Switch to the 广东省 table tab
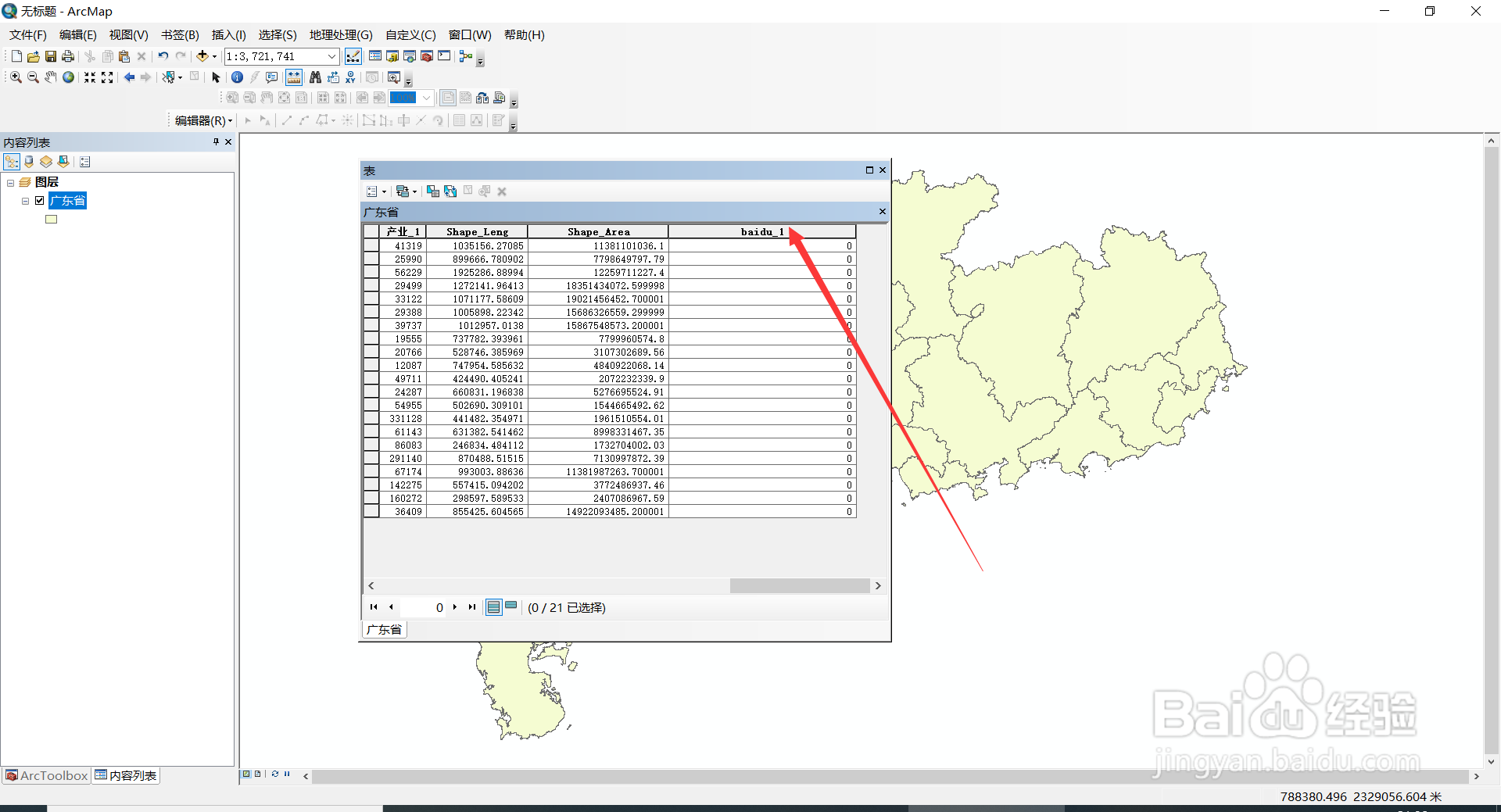 384,629
